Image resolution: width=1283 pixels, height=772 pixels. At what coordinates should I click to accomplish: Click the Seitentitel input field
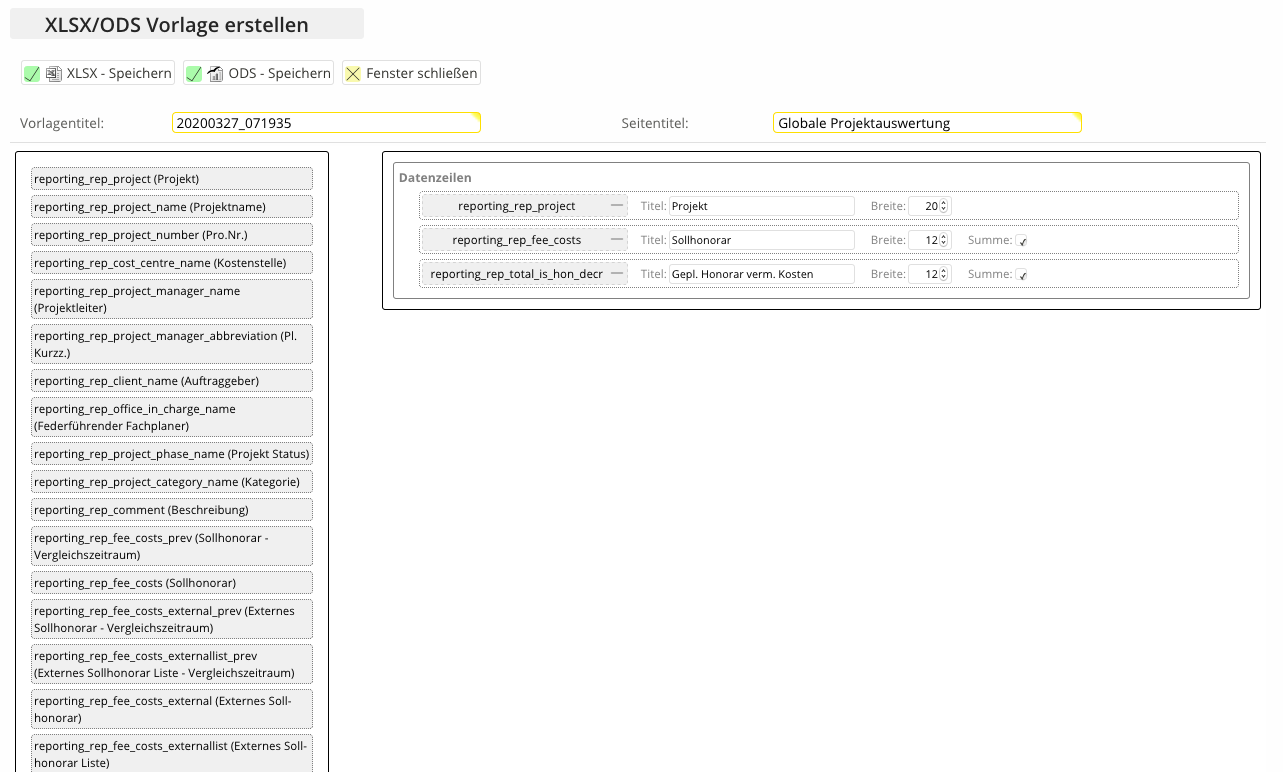click(x=927, y=123)
